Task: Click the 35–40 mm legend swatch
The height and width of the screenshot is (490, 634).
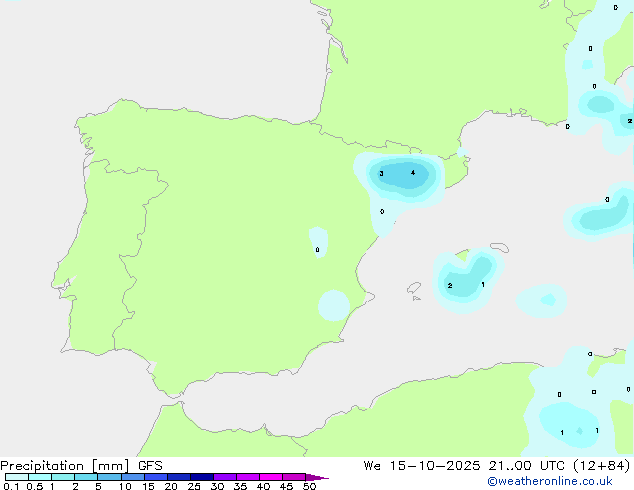Action: tap(248, 477)
